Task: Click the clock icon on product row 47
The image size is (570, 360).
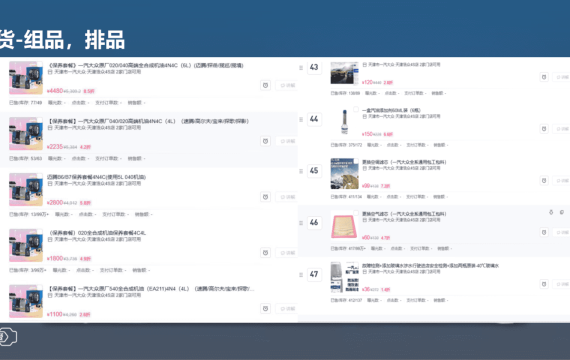Action: pos(544,284)
